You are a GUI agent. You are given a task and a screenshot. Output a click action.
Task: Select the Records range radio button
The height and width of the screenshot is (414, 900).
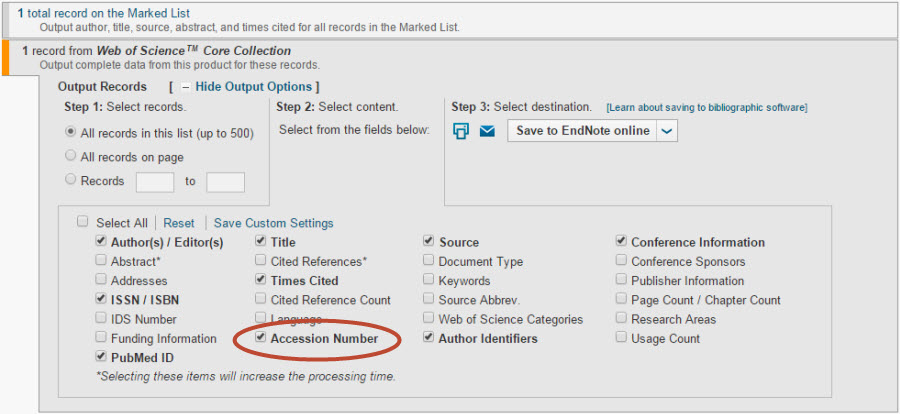pos(70,181)
